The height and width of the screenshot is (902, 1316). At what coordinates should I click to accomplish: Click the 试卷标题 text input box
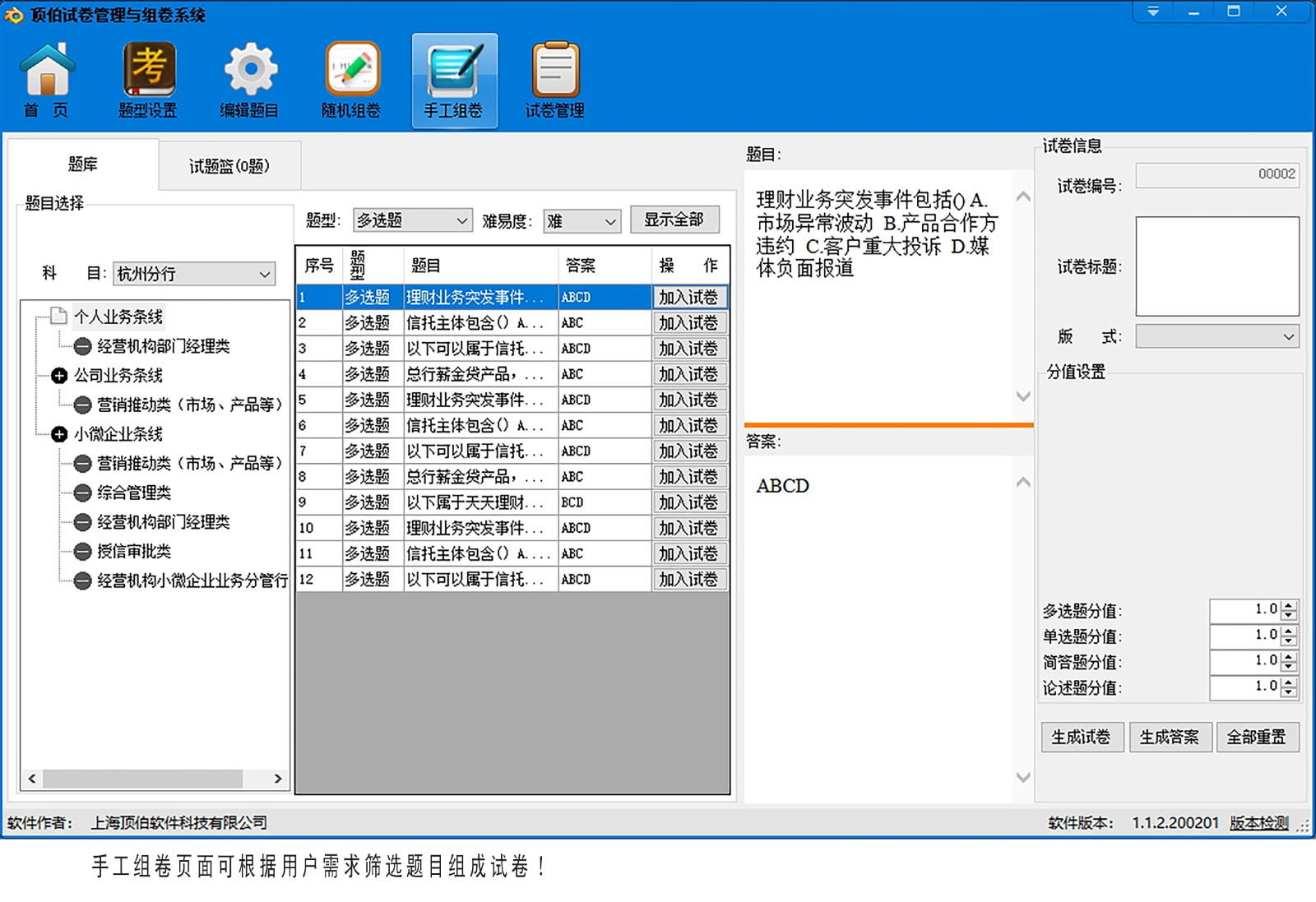[1216, 266]
